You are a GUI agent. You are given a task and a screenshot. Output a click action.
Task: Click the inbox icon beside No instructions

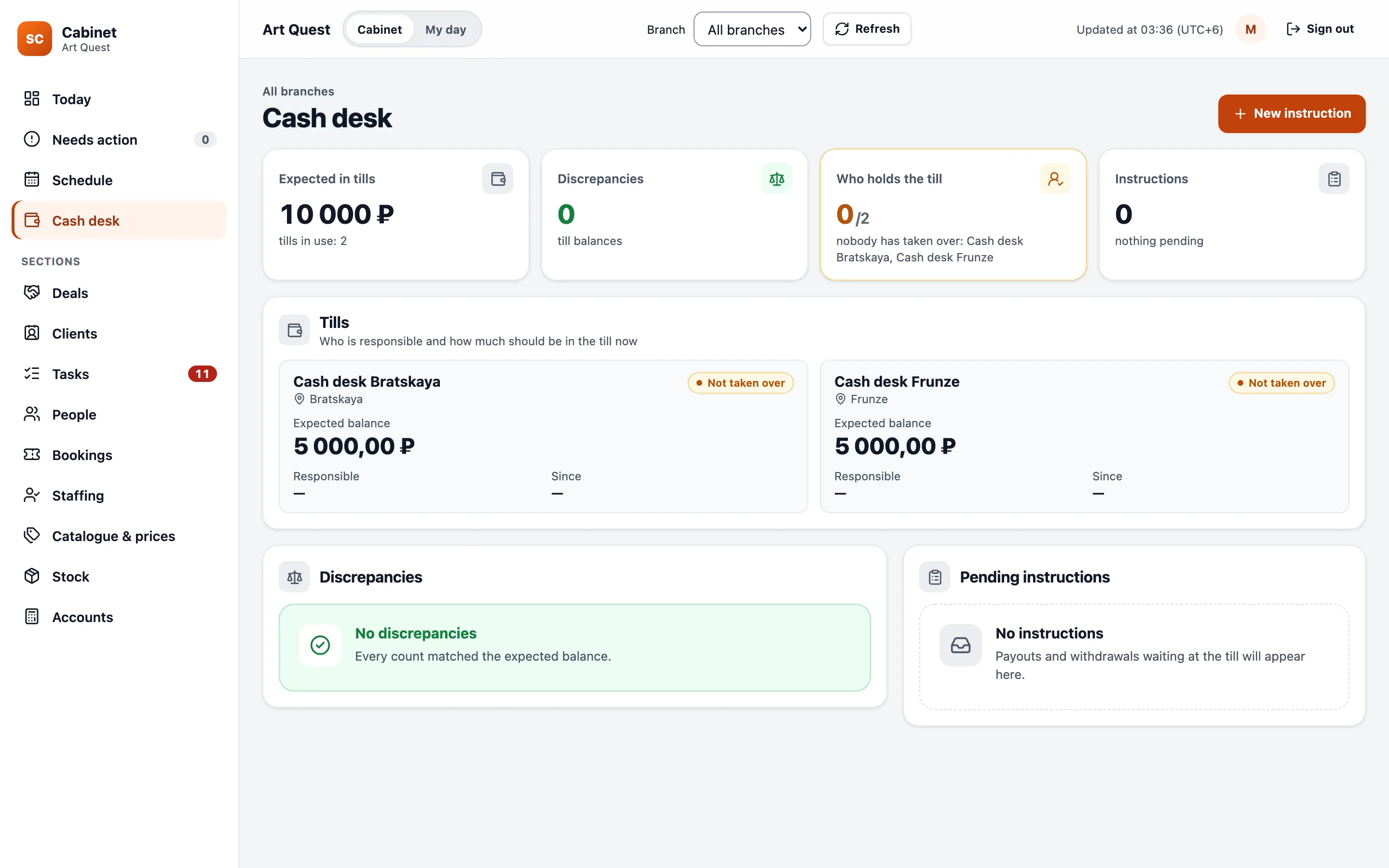click(x=960, y=645)
